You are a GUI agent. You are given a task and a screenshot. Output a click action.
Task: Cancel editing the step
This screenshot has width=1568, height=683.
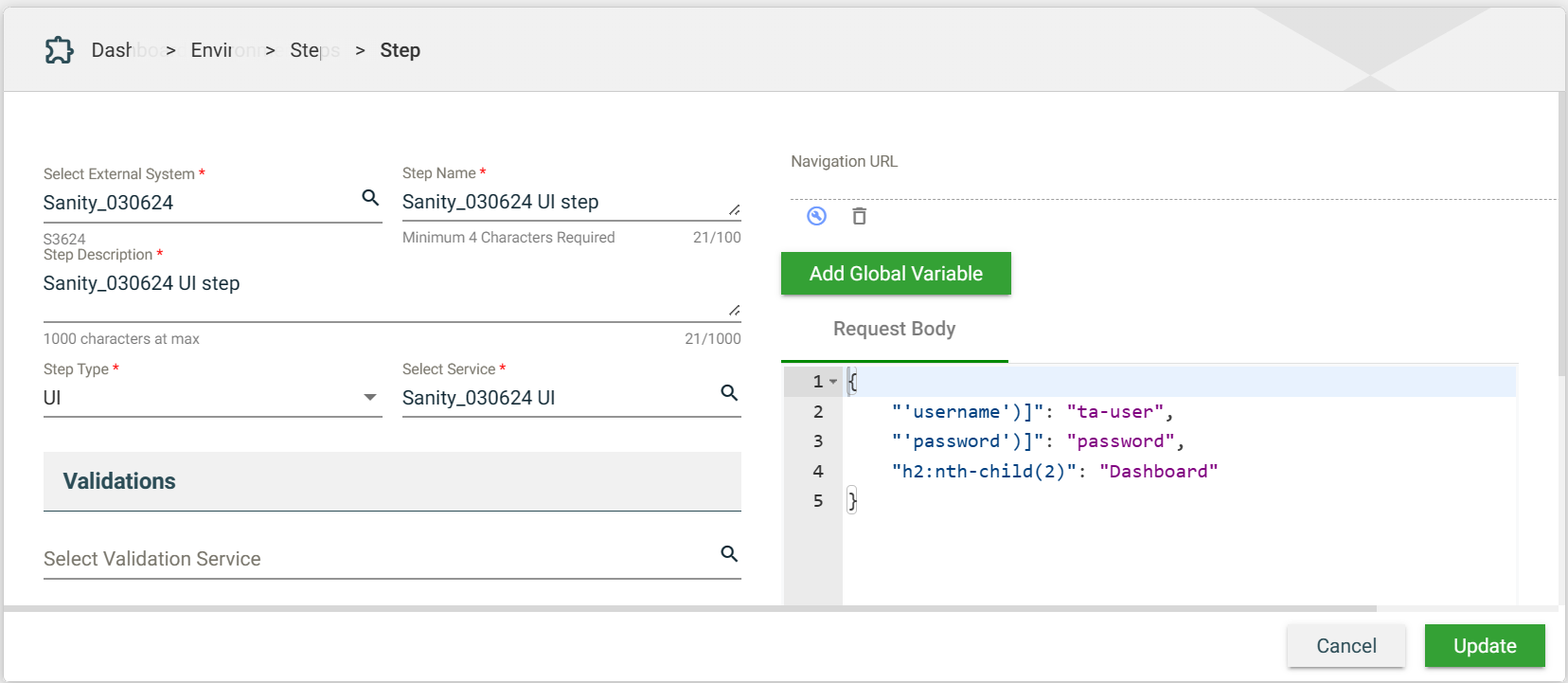[1345, 646]
